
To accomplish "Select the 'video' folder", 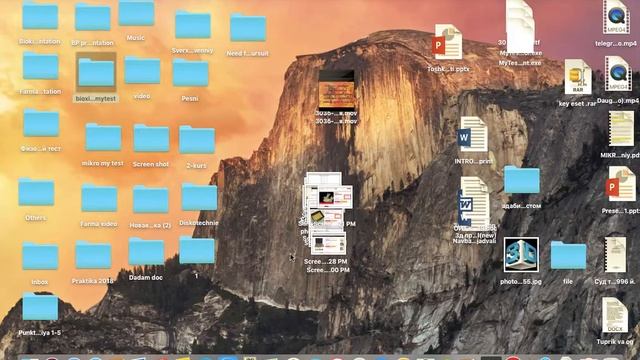I will click(x=142, y=71).
